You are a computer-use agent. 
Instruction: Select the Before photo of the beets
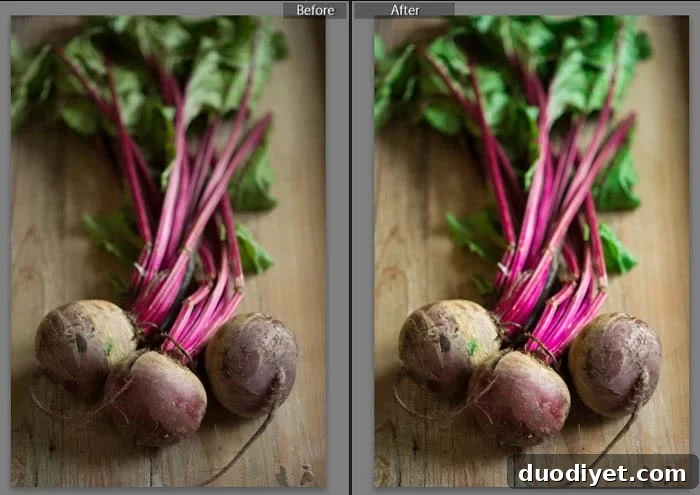pyautogui.click(x=168, y=252)
